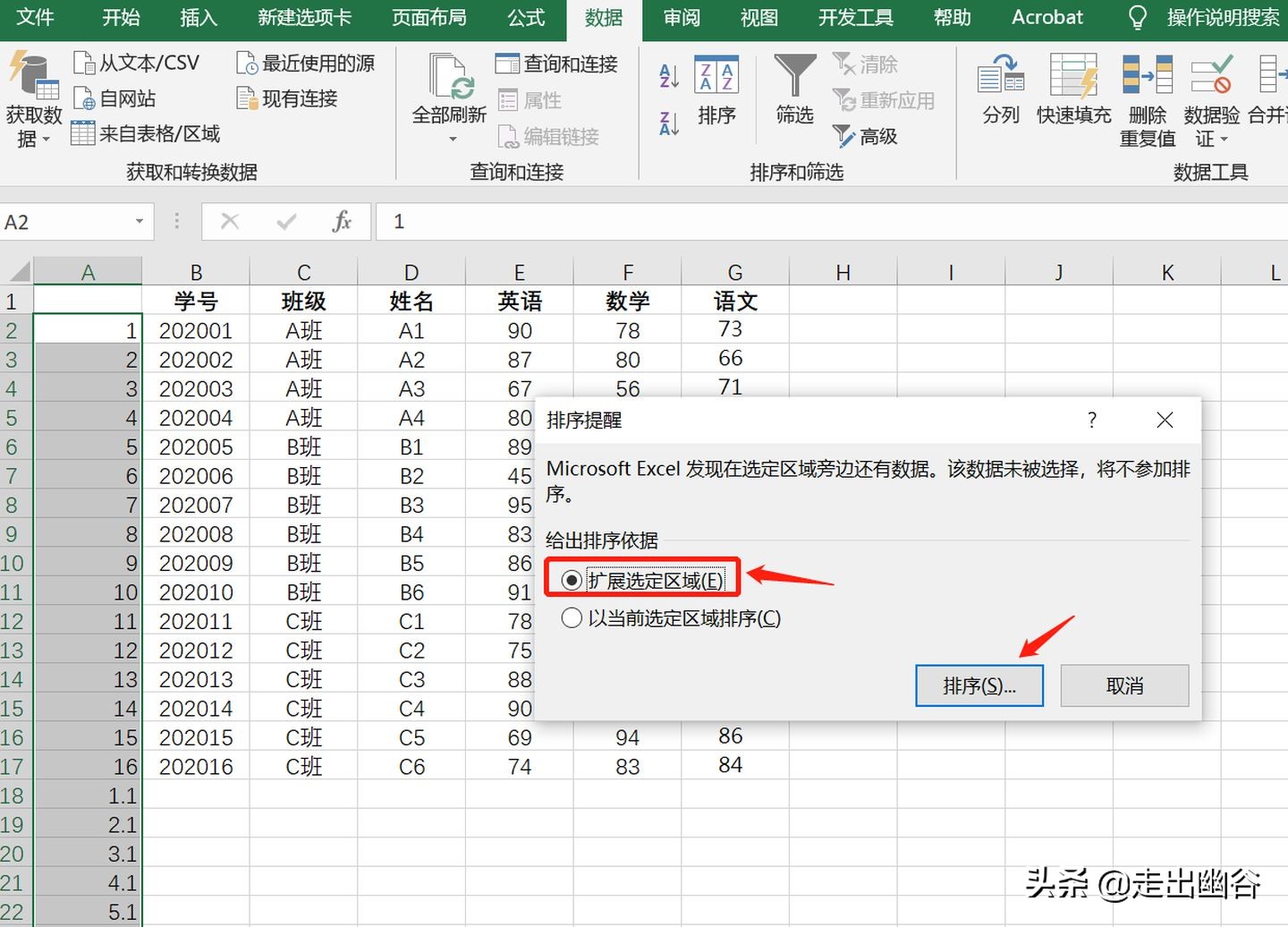Switch to the 插入 ribbon tab
1288x927 pixels.
click(199, 18)
